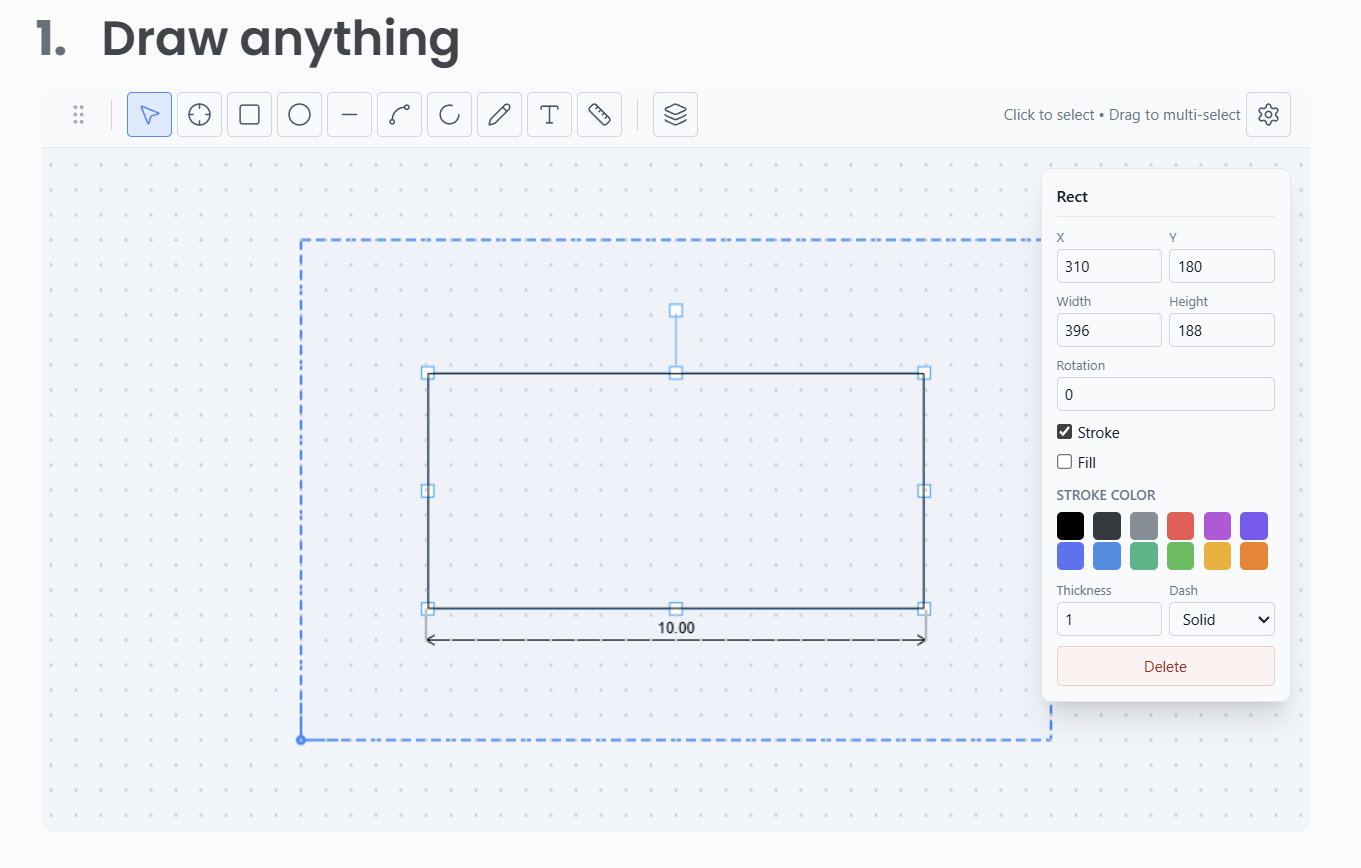Pick the arc tool
Image resolution: width=1361 pixels, height=868 pixels.
coord(449,115)
